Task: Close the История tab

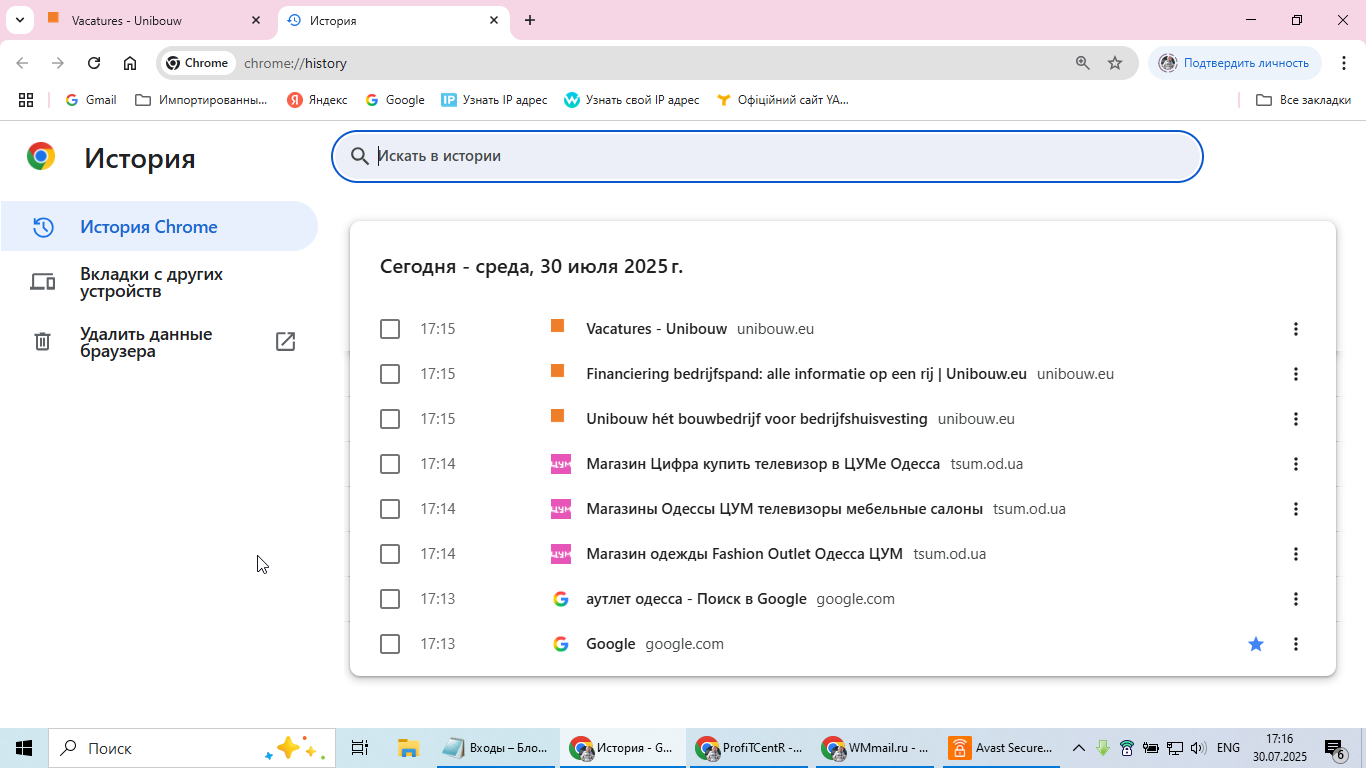Action: click(x=494, y=20)
